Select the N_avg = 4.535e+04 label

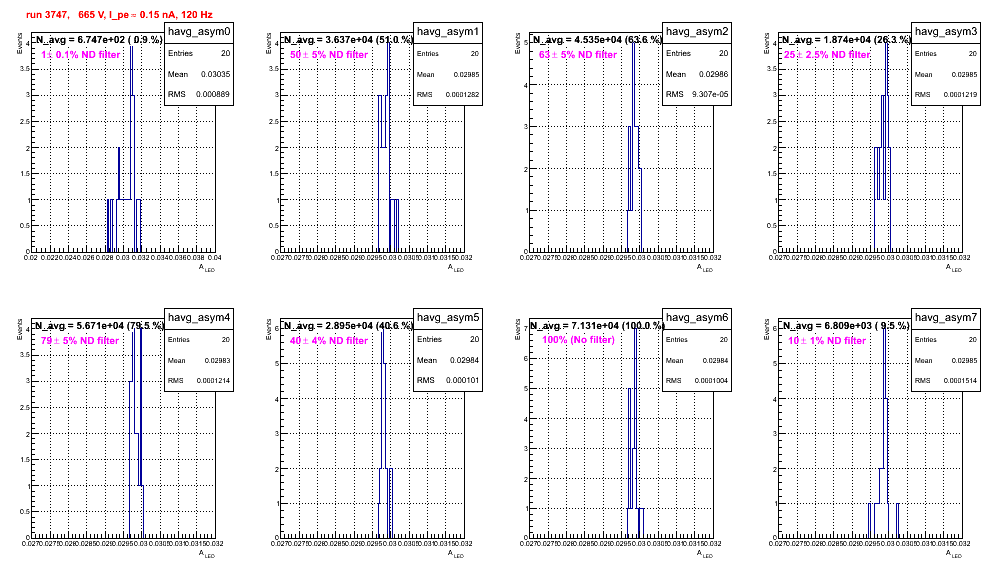click(597, 39)
